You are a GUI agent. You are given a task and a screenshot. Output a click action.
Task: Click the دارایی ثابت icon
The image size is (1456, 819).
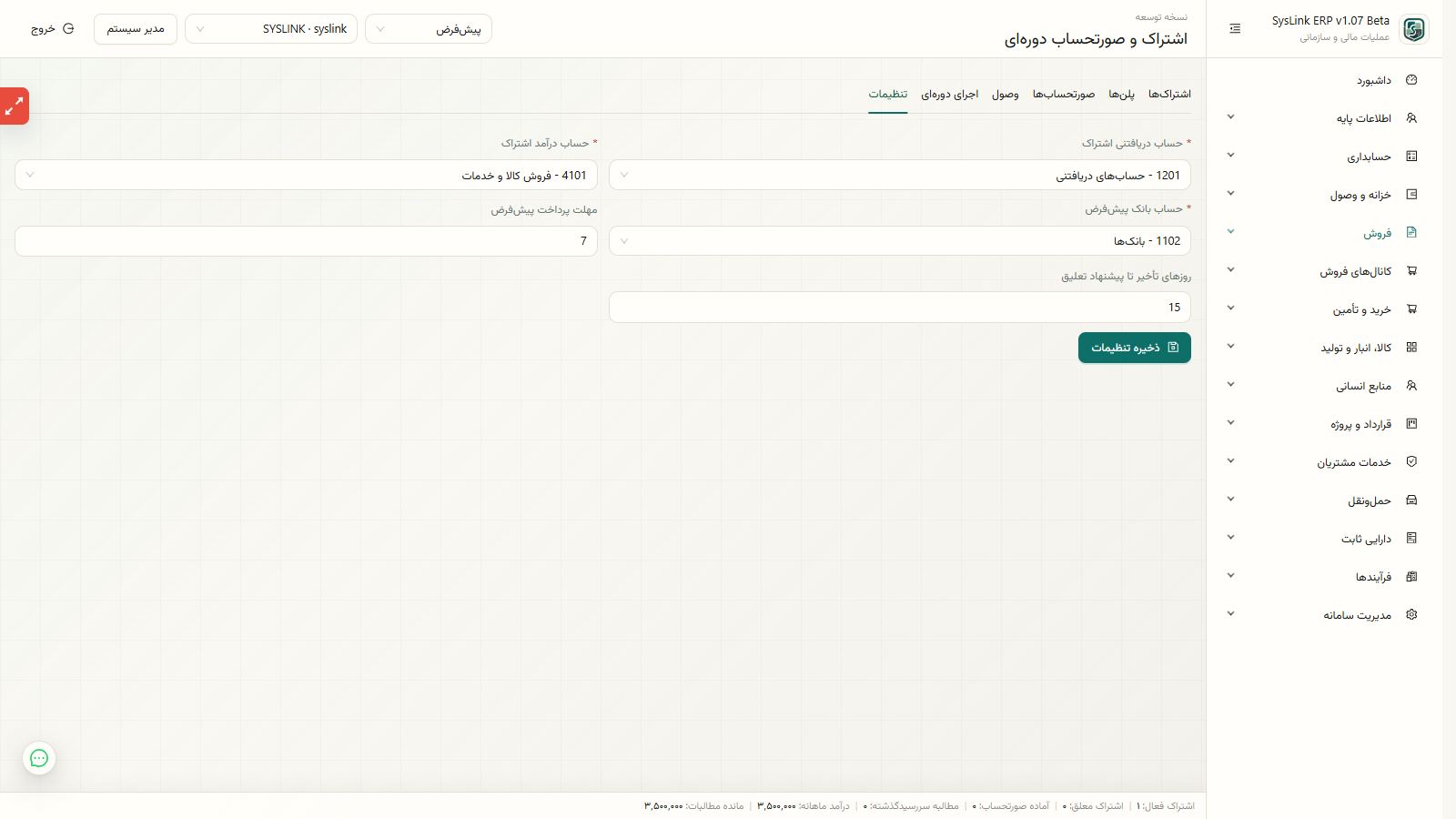(1411, 539)
